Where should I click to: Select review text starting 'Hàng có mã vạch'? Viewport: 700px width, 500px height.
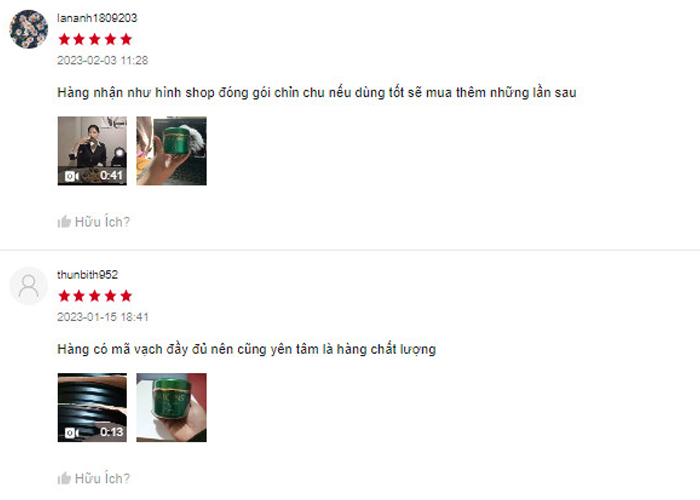point(246,349)
